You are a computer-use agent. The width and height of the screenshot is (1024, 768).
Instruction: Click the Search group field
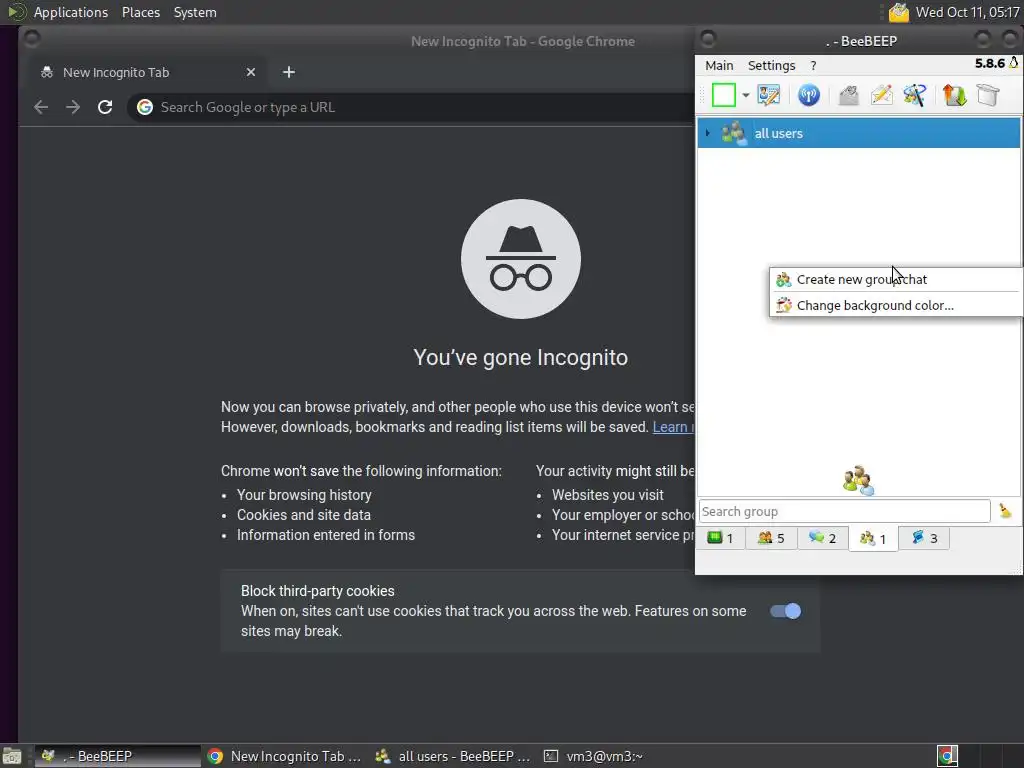844,511
